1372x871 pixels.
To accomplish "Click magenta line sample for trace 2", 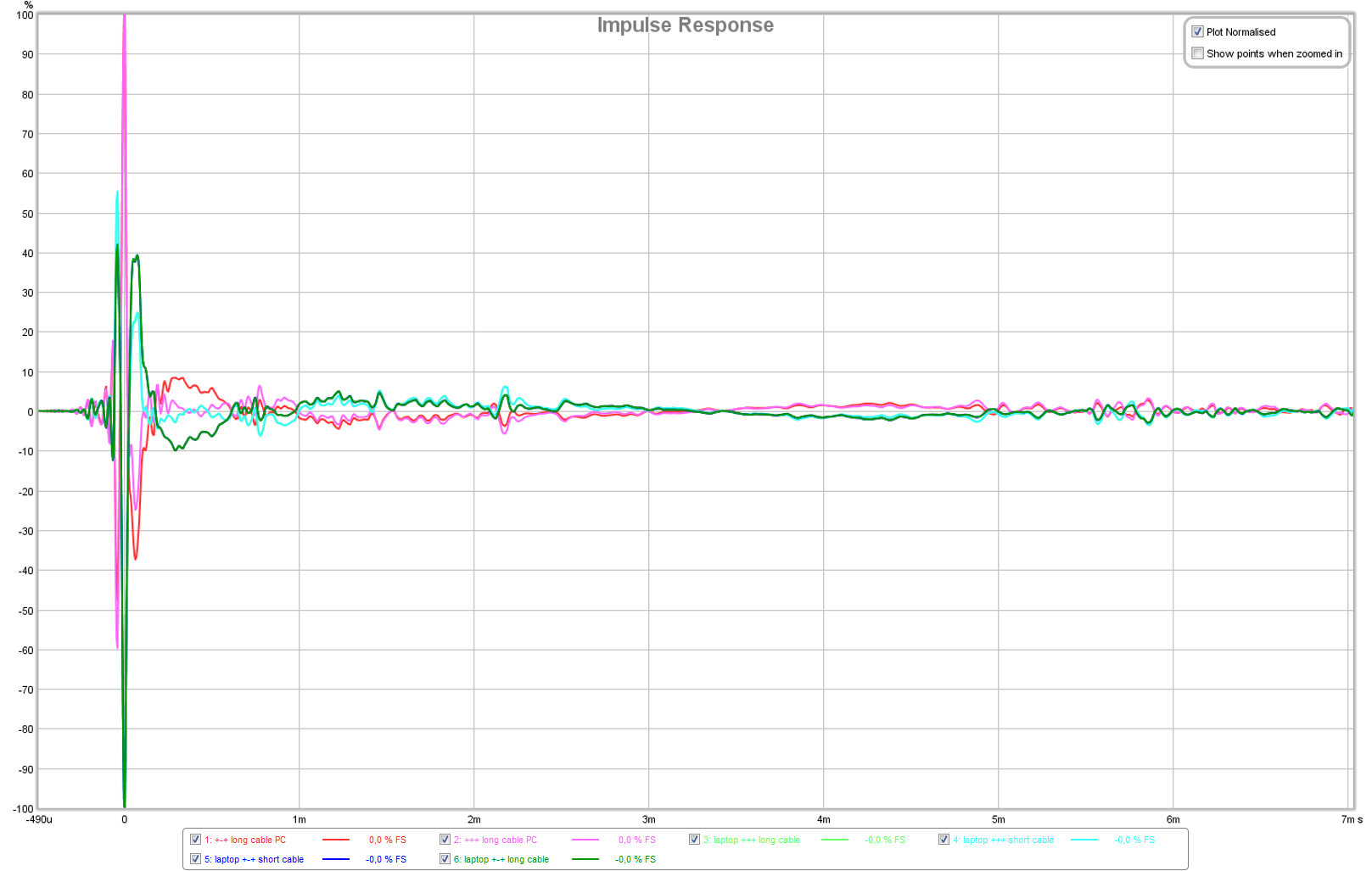I will (x=585, y=840).
